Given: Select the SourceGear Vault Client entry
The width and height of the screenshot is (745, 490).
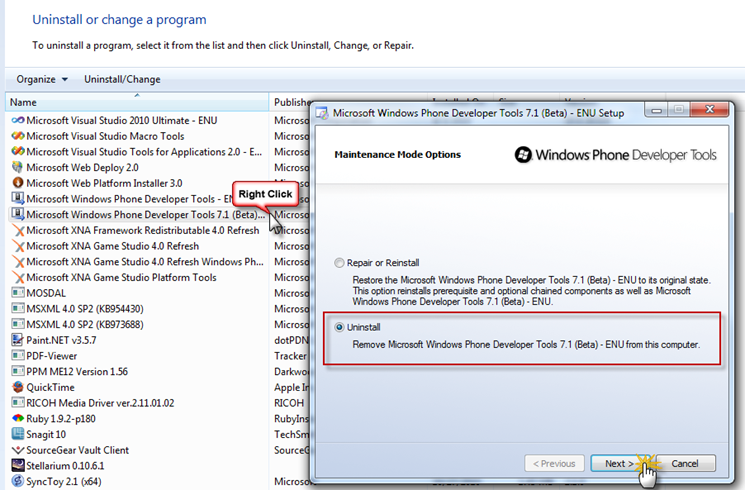Looking at the screenshot, I should click(x=137, y=450).
